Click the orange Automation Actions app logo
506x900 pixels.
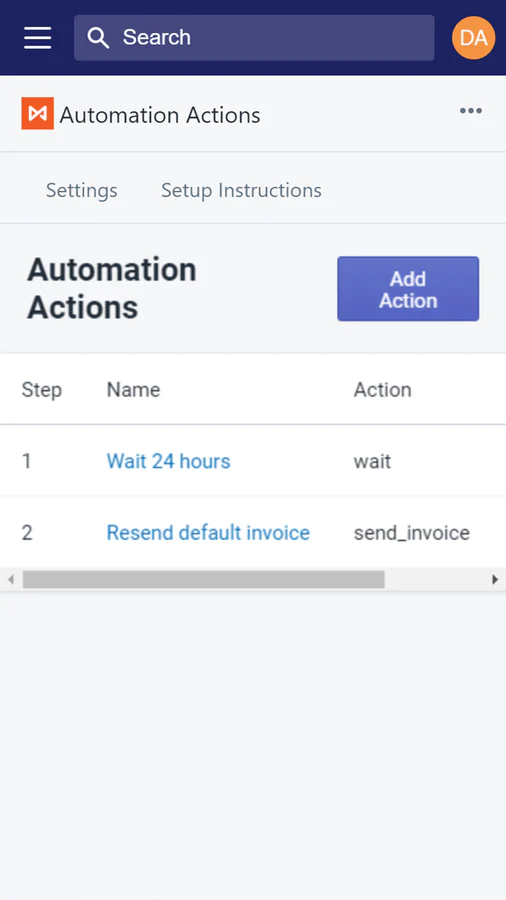[37, 113]
